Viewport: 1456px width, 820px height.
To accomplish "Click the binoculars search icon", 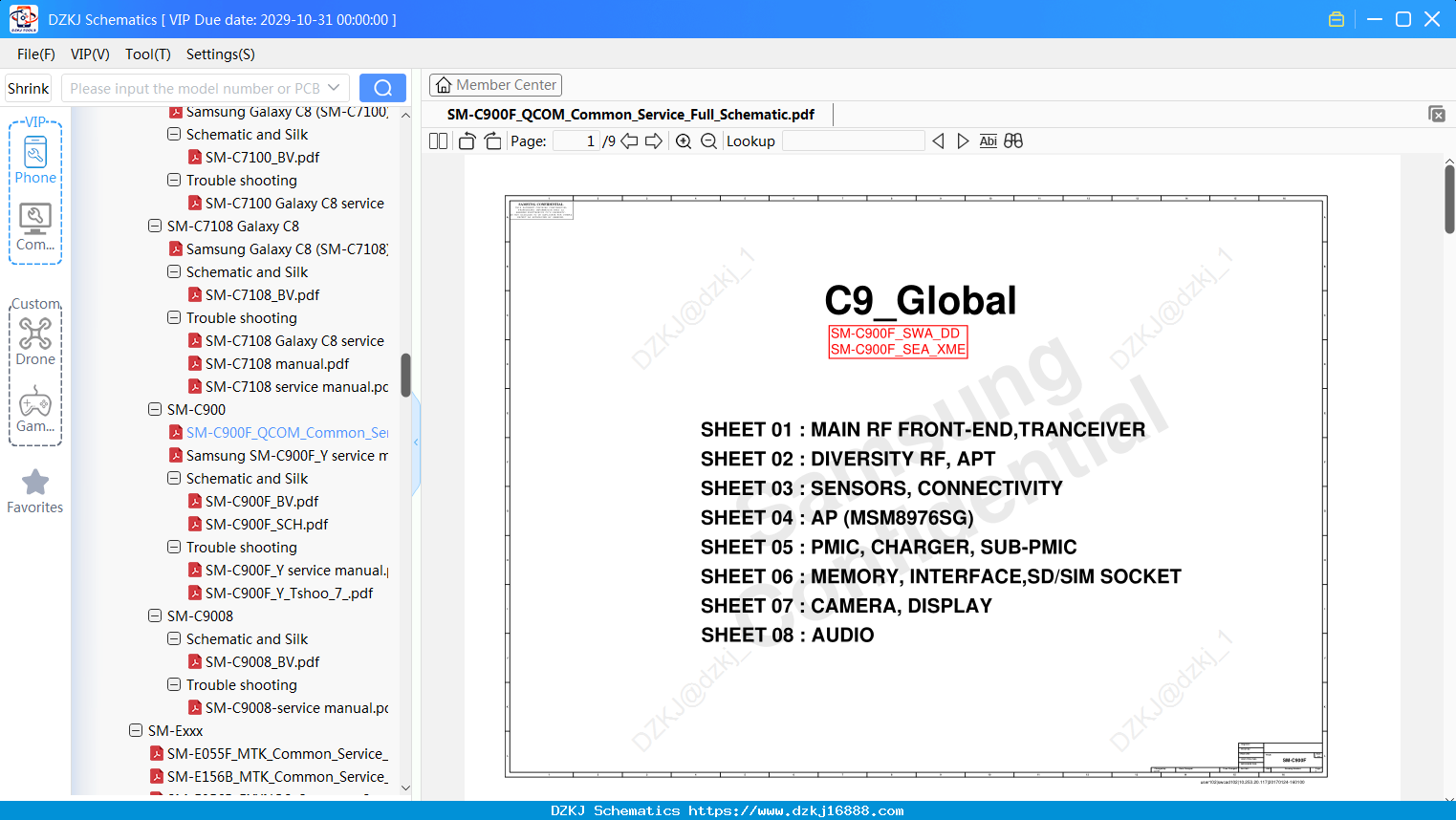I will [x=1013, y=141].
